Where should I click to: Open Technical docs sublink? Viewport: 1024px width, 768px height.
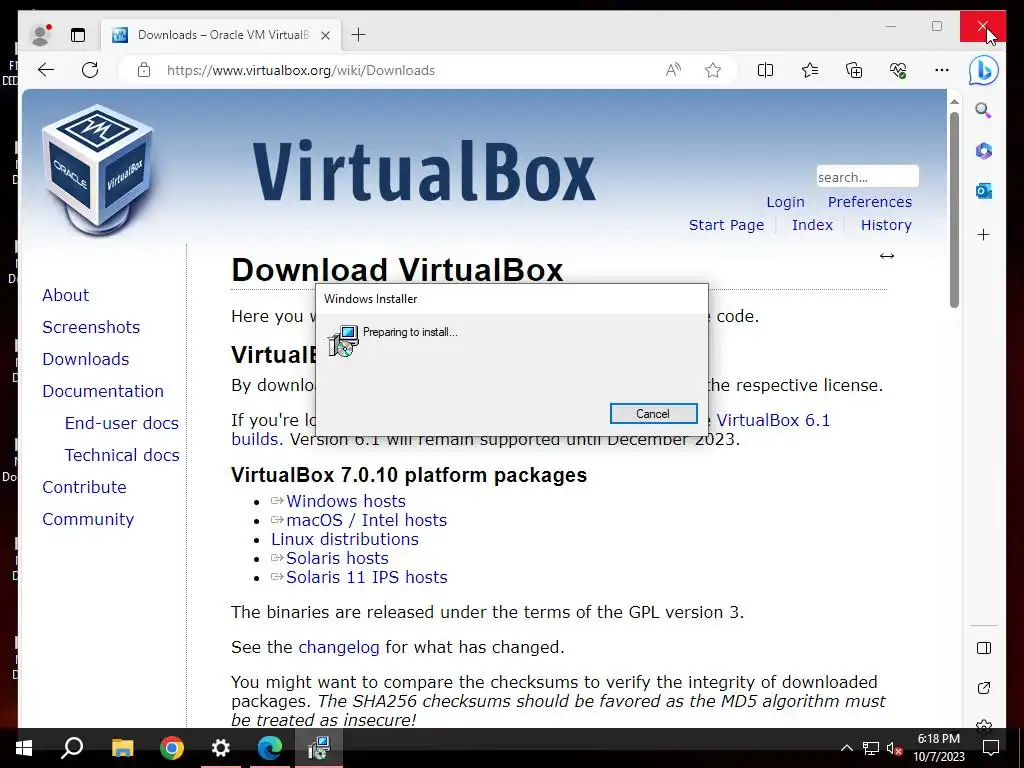point(122,455)
